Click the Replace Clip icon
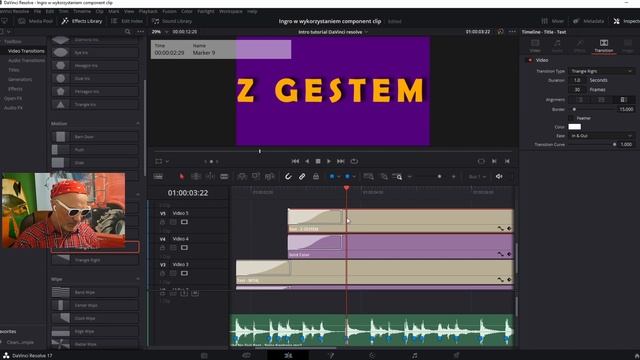The image size is (640, 360). click(x=270, y=176)
